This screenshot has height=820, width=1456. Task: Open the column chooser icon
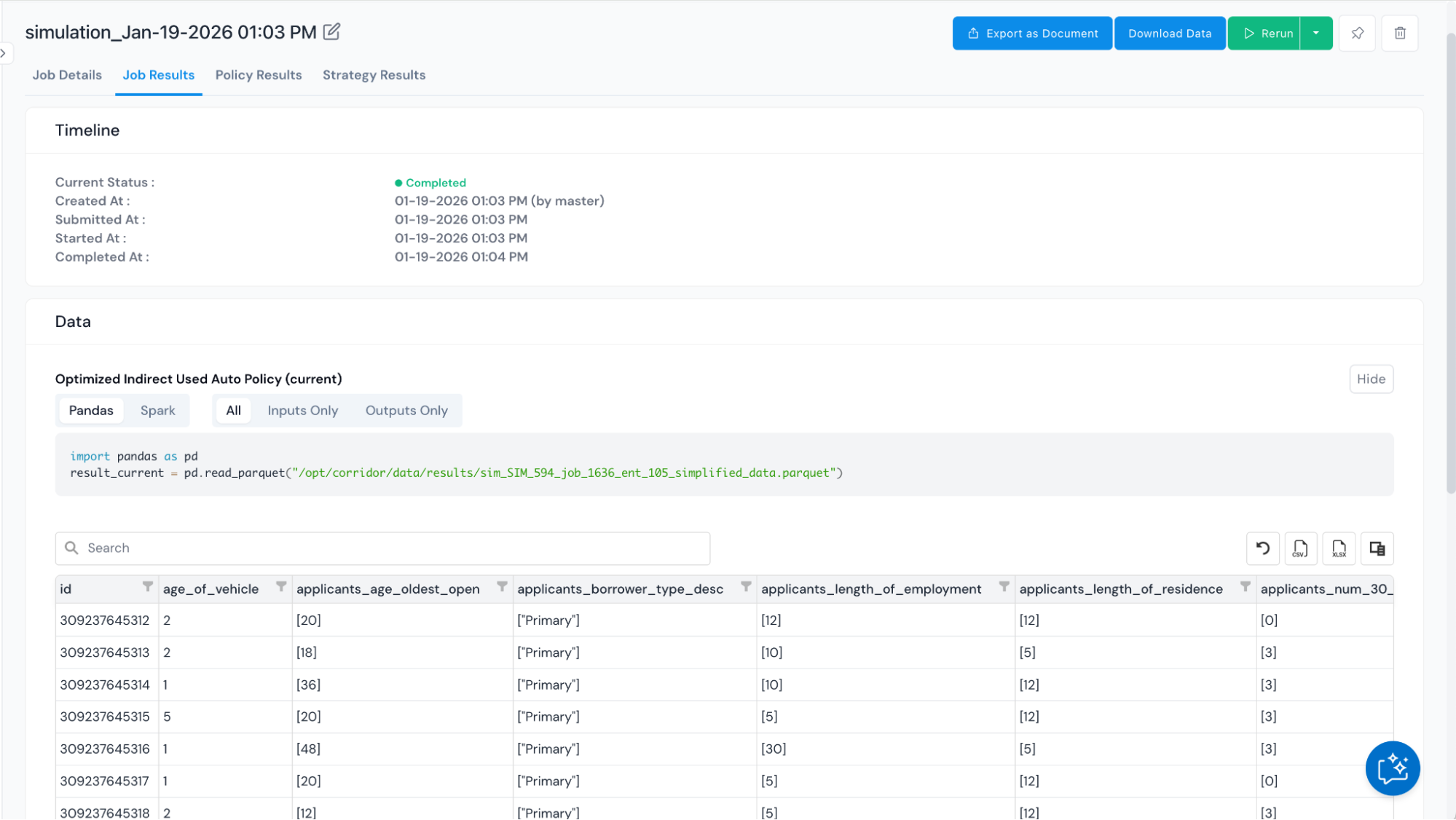point(1377,548)
